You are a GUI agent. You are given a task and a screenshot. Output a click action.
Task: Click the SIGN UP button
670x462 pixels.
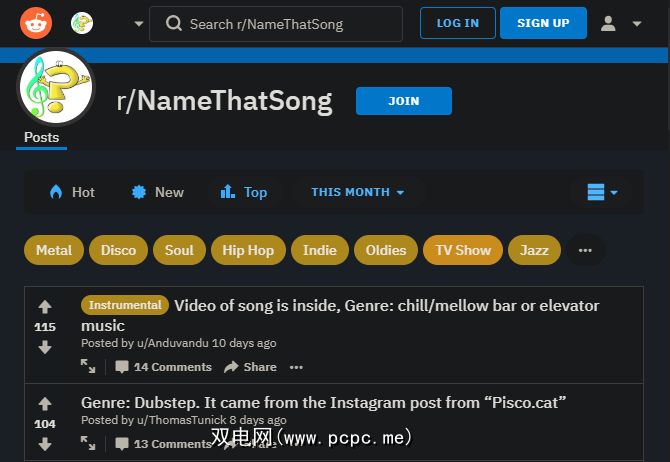(x=543, y=23)
